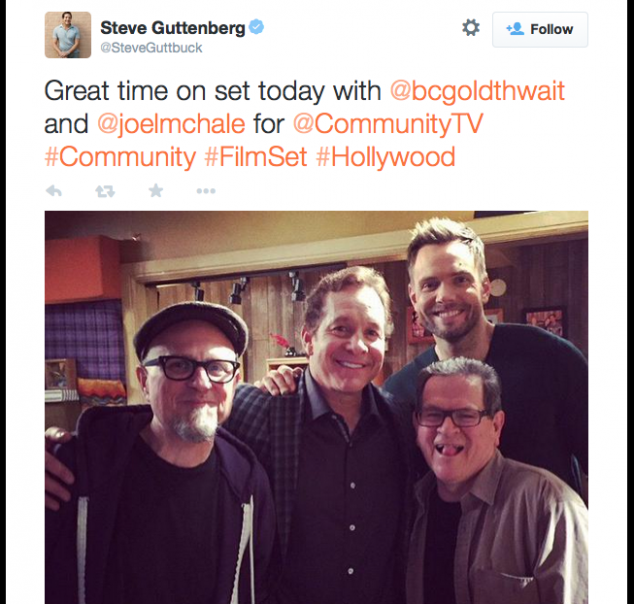This screenshot has width=634, height=604.
Task: Open the gear settings dropdown
Action: coord(471,28)
